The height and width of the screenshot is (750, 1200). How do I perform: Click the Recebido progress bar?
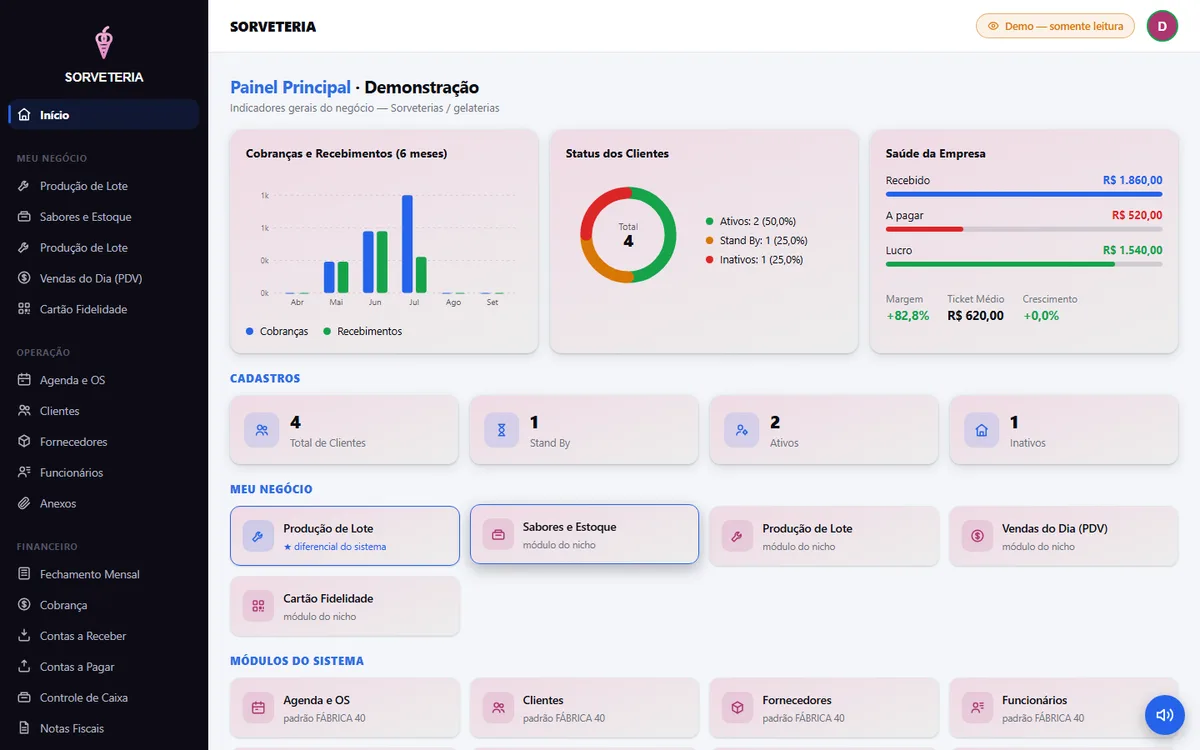click(x=1024, y=194)
